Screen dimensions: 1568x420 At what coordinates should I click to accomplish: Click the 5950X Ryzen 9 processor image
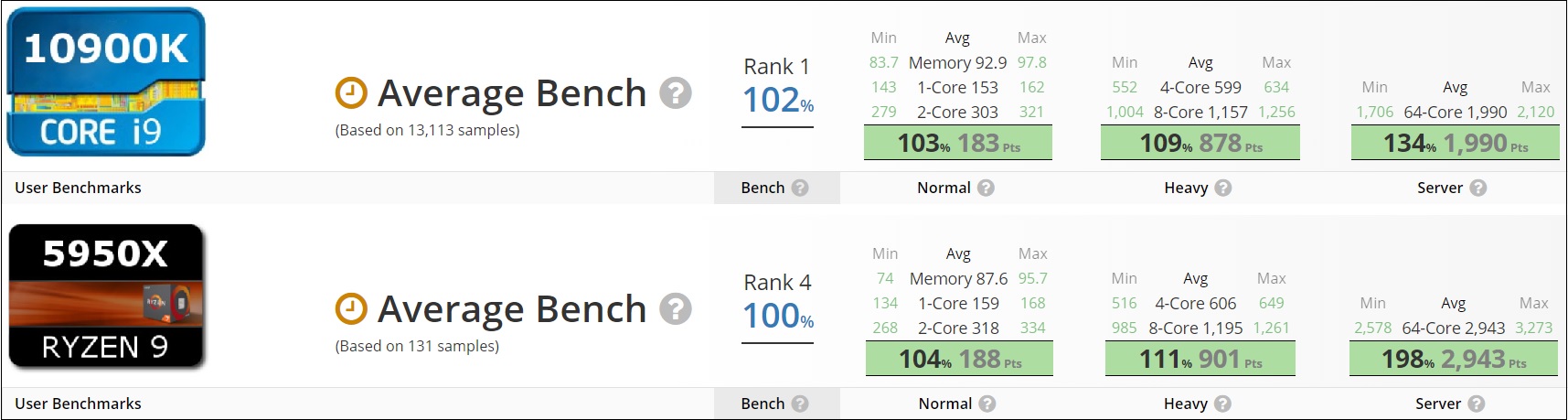coord(106,296)
